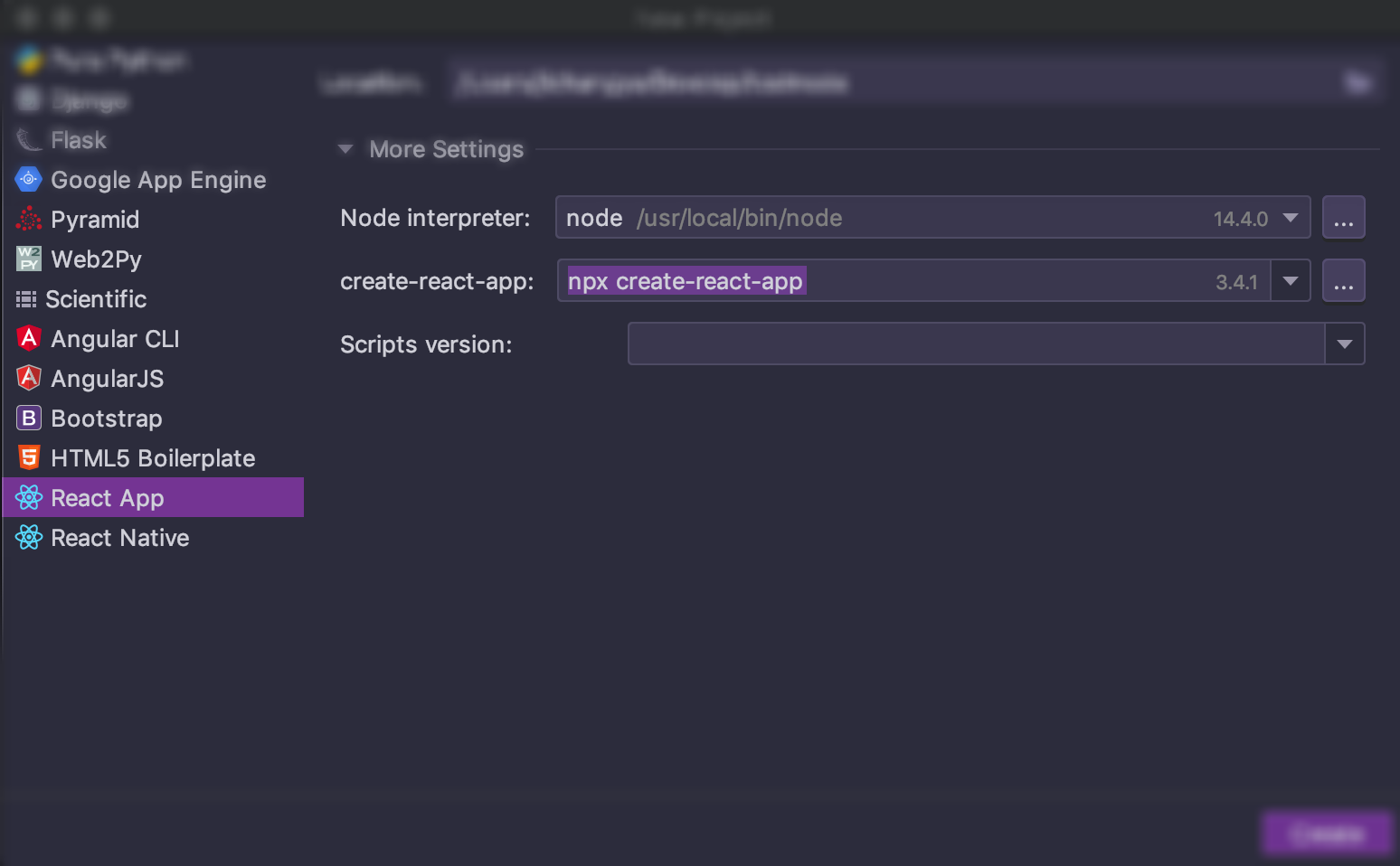Click the React App atom icon

click(29, 498)
